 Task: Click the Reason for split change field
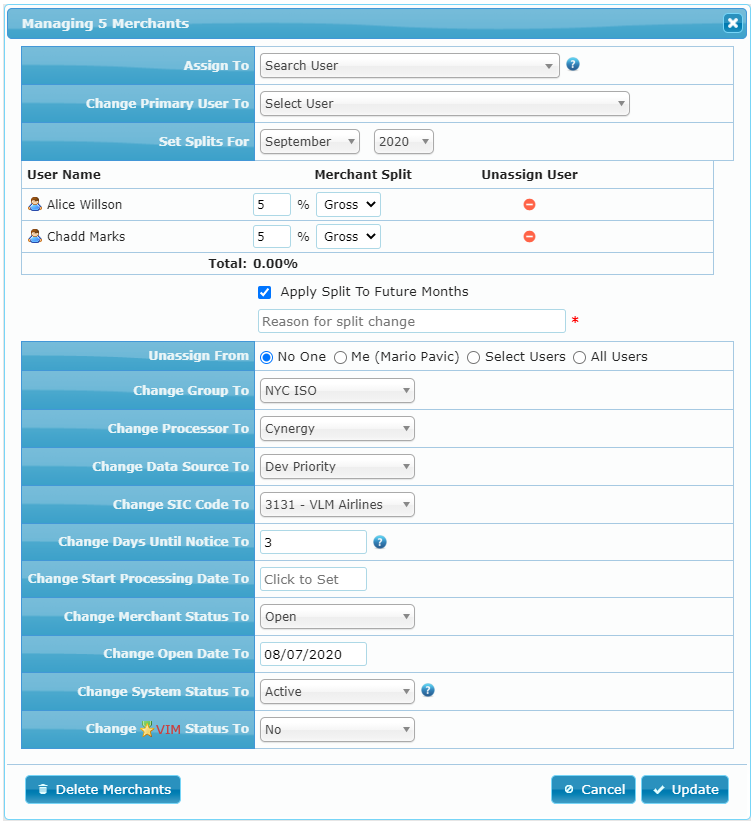click(x=411, y=321)
